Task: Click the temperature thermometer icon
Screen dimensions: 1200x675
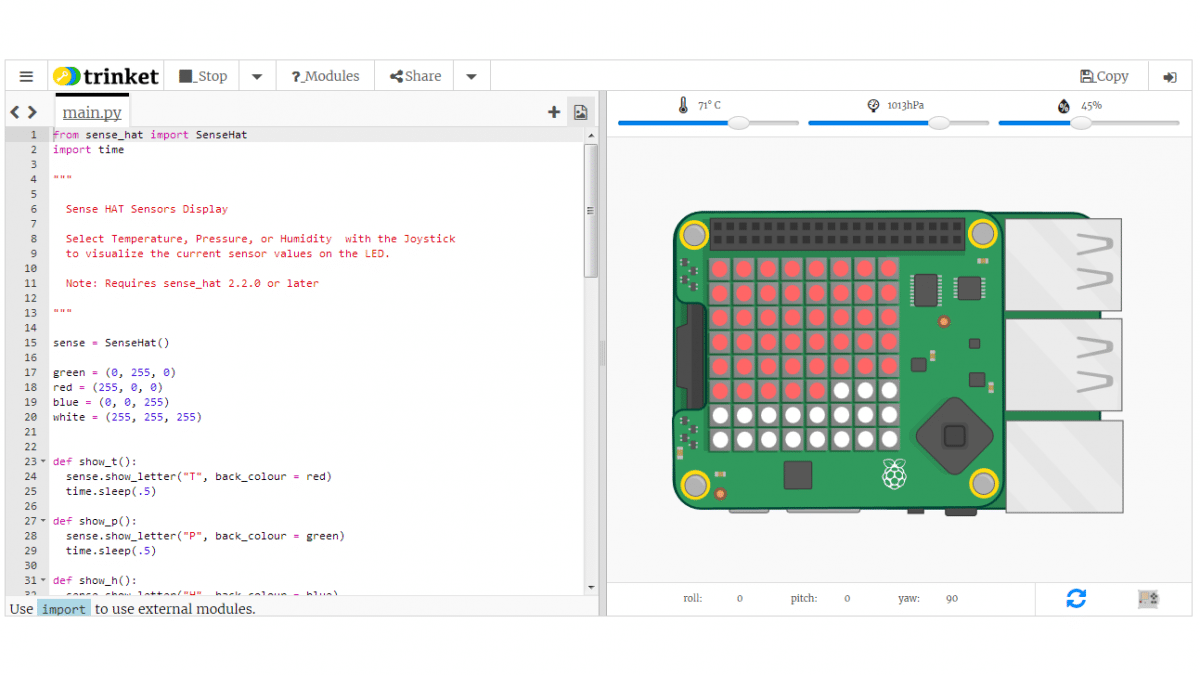Action: 683,104
